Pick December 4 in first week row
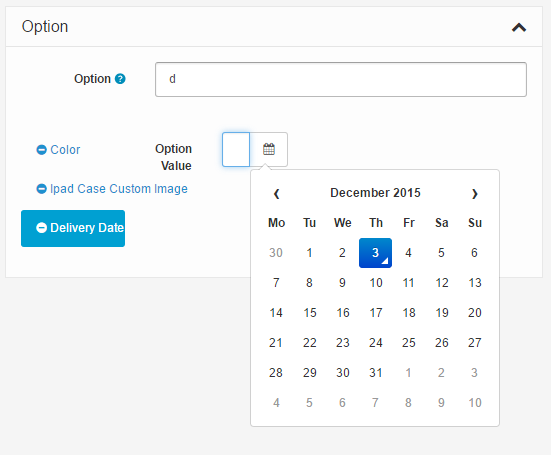The image size is (551, 455). (408, 253)
